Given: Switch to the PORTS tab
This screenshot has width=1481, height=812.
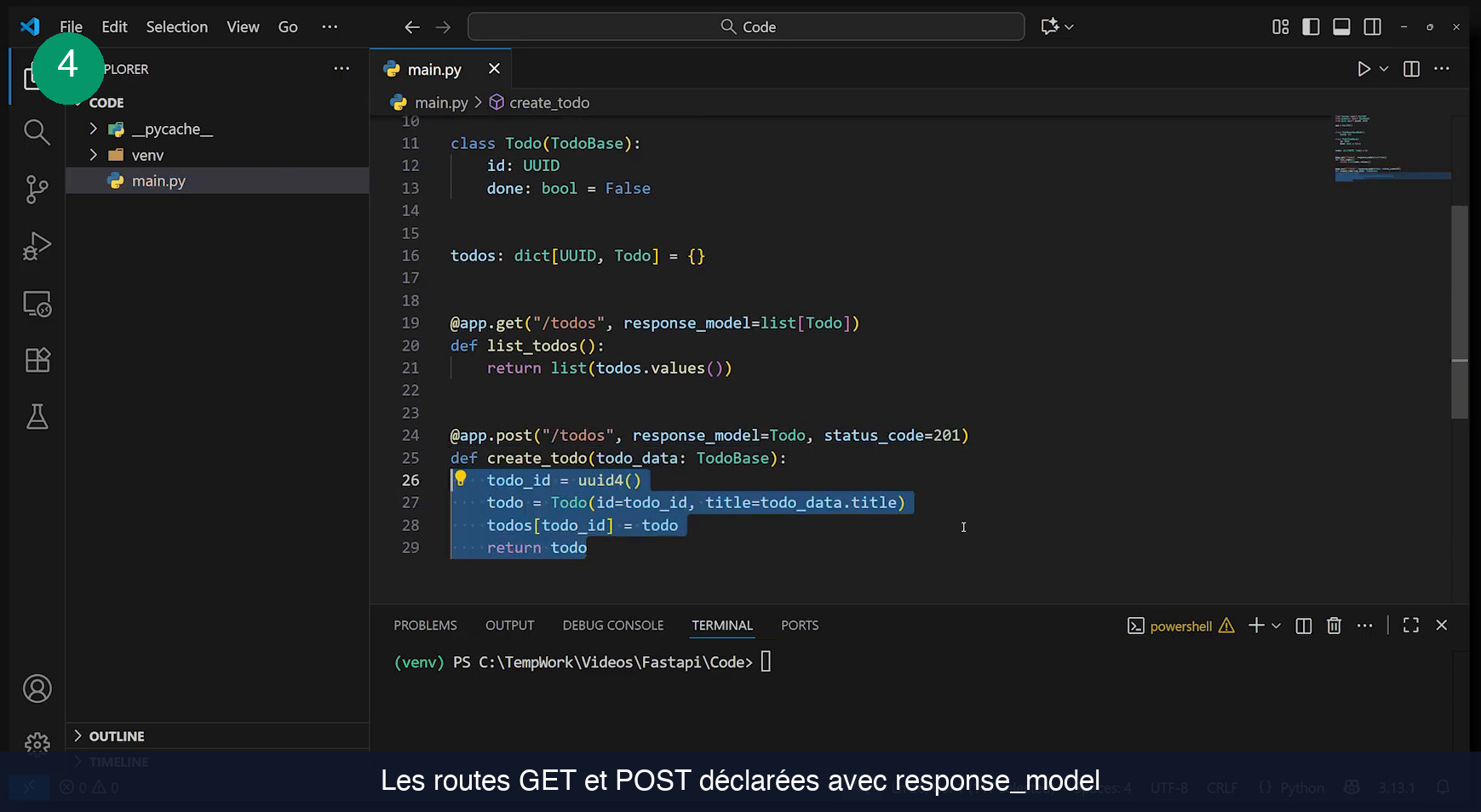Looking at the screenshot, I should (x=800, y=626).
